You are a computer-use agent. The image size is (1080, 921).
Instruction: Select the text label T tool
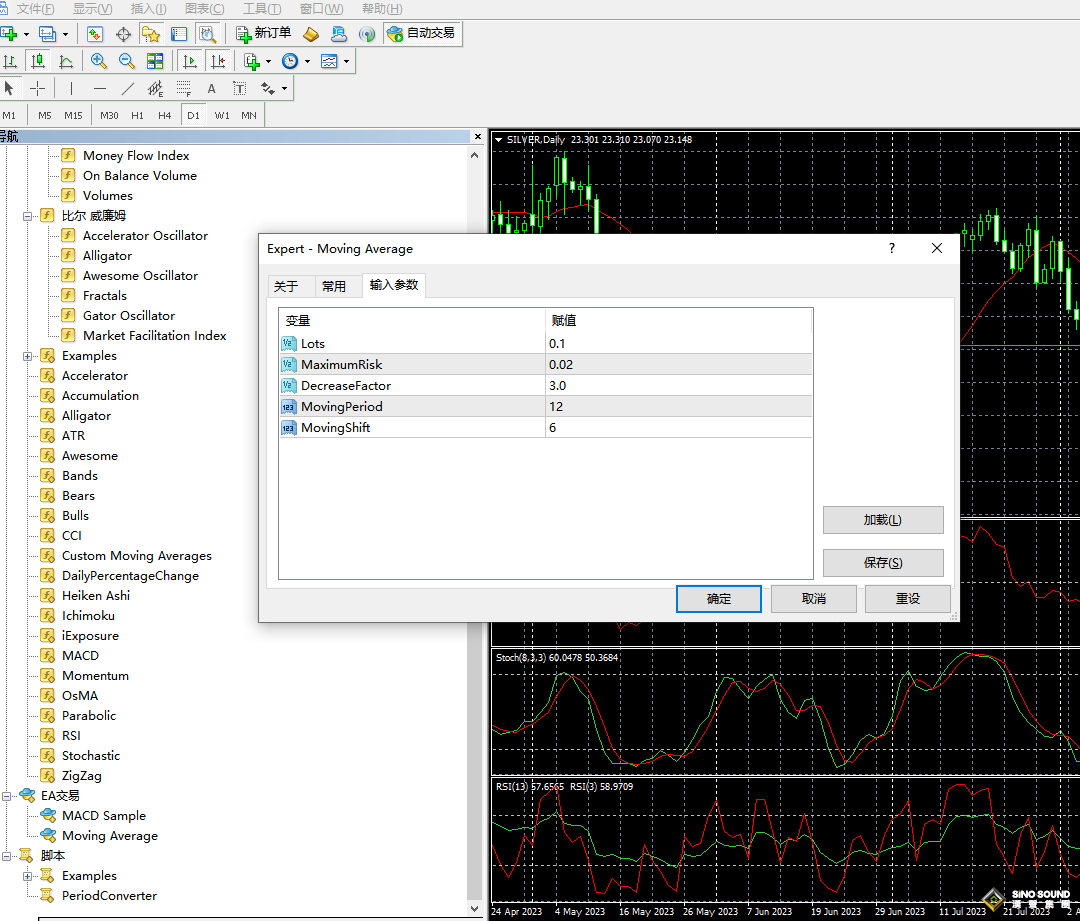239,88
